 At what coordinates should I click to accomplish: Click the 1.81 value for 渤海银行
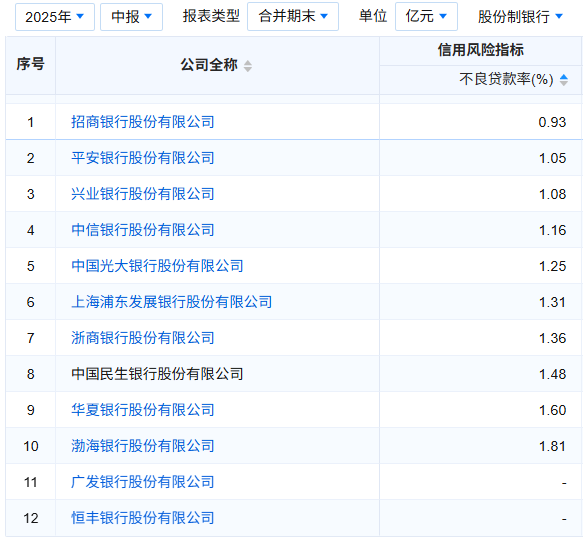(553, 446)
